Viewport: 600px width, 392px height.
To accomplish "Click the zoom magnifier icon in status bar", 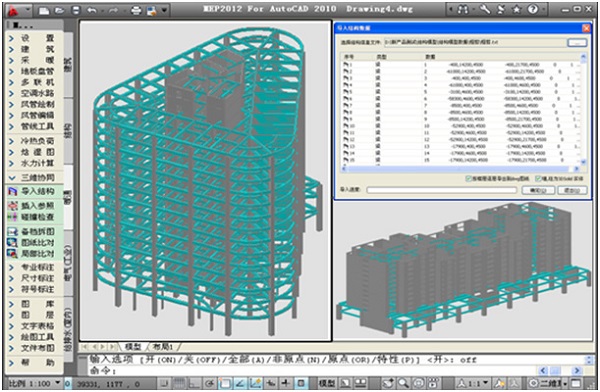I will (x=403, y=383).
